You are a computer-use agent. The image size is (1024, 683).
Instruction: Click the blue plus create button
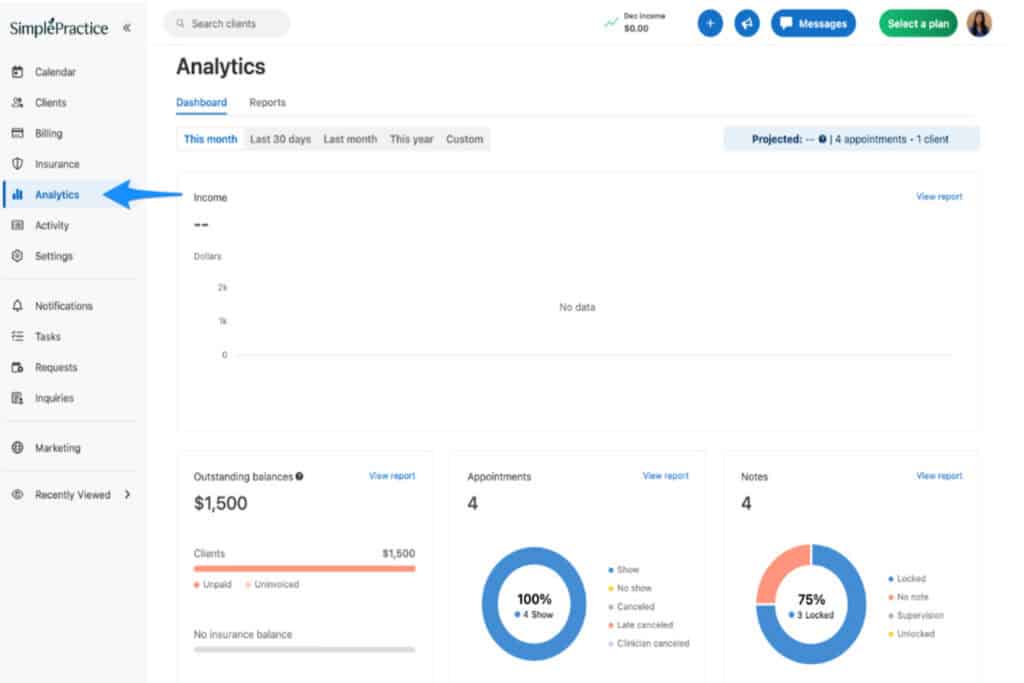click(710, 24)
